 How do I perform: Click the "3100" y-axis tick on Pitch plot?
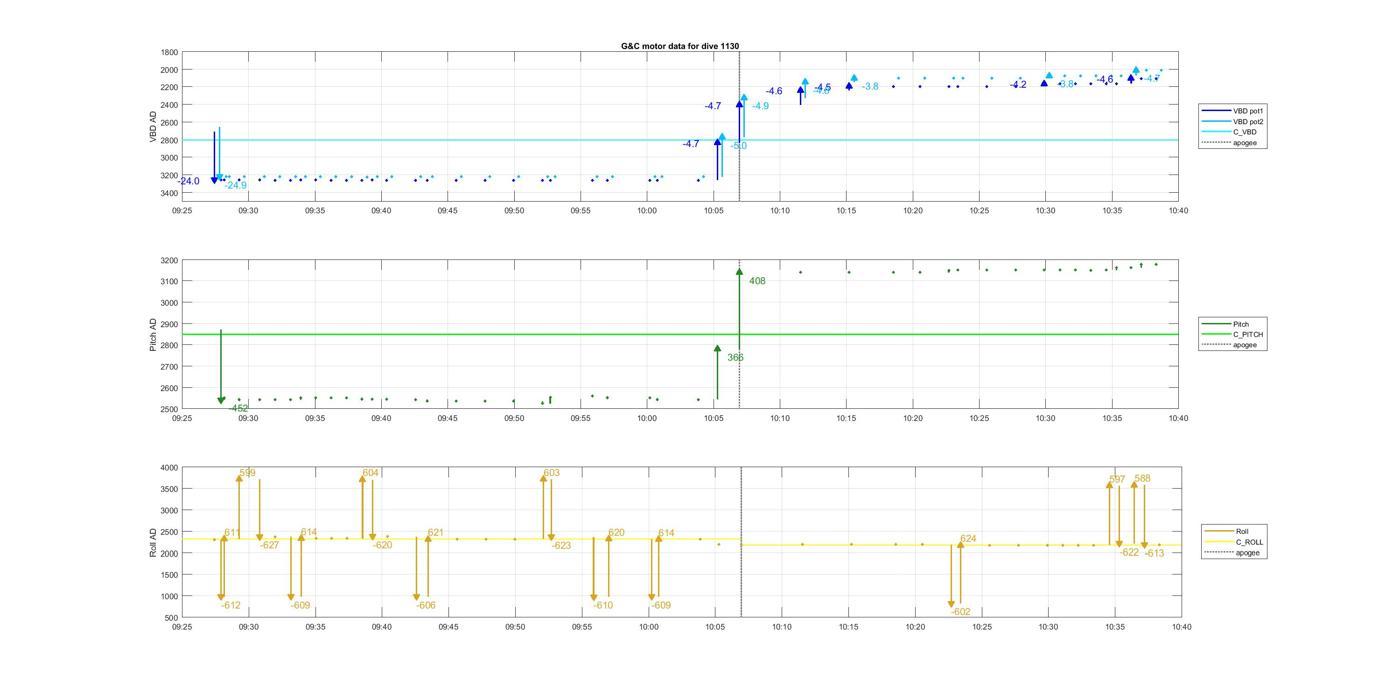pos(169,282)
